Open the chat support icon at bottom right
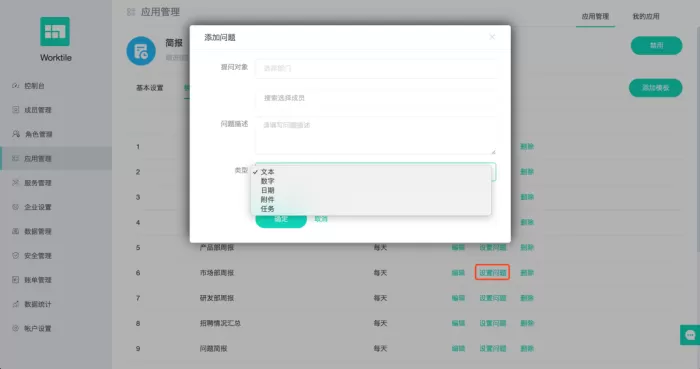Viewport: 700px width, 369px height. (x=690, y=335)
